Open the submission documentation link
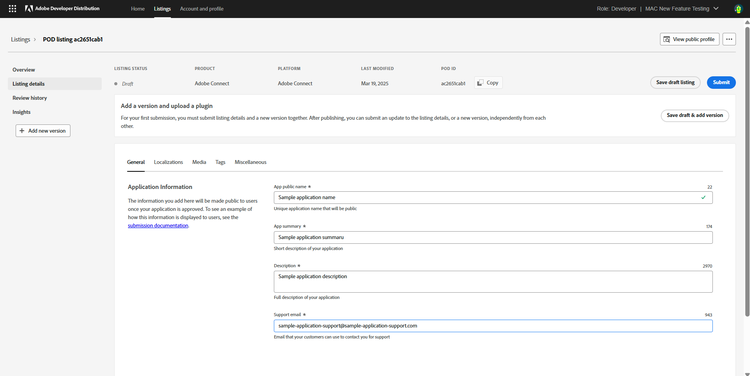The width and height of the screenshot is (750, 376). point(158,225)
